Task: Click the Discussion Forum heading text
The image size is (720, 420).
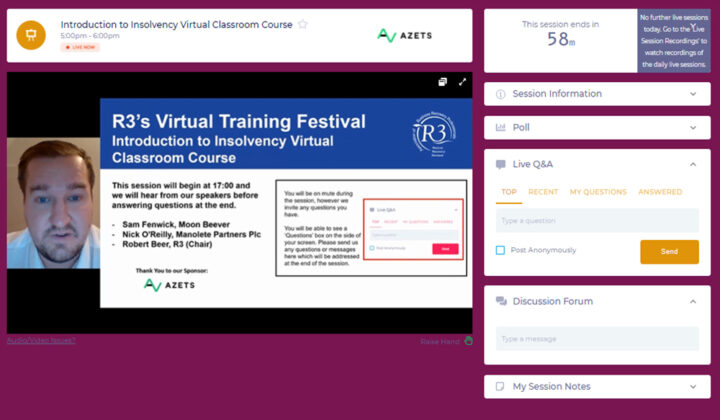Action: tap(552, 301)
